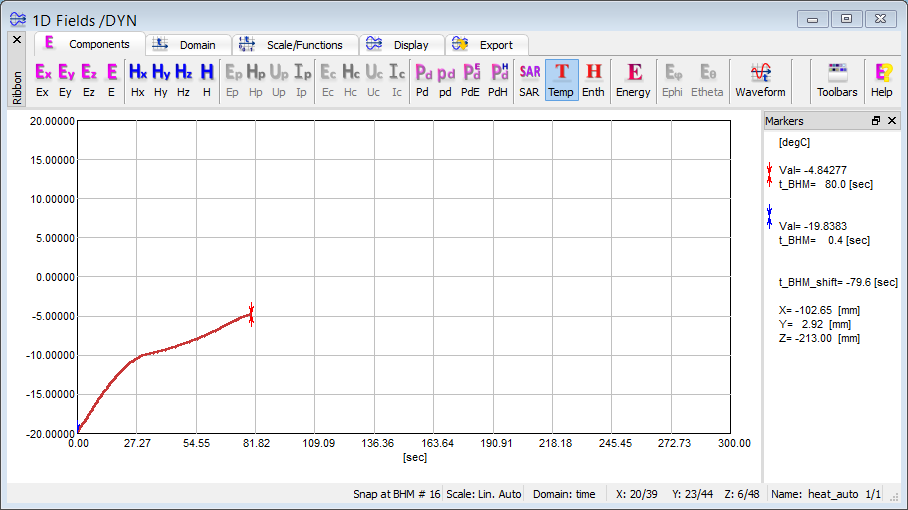Click the Enth enthalpy icon
Viewport: 908px width, 510px height.
[593, 79]
